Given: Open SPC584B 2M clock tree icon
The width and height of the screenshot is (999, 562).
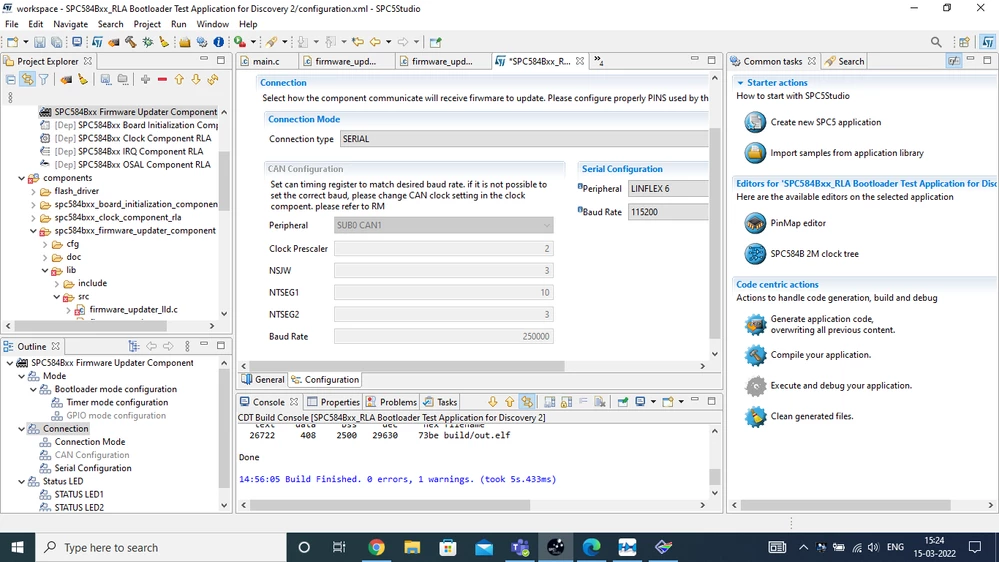Looking at the screenshot, I should (x=755, y=254).
